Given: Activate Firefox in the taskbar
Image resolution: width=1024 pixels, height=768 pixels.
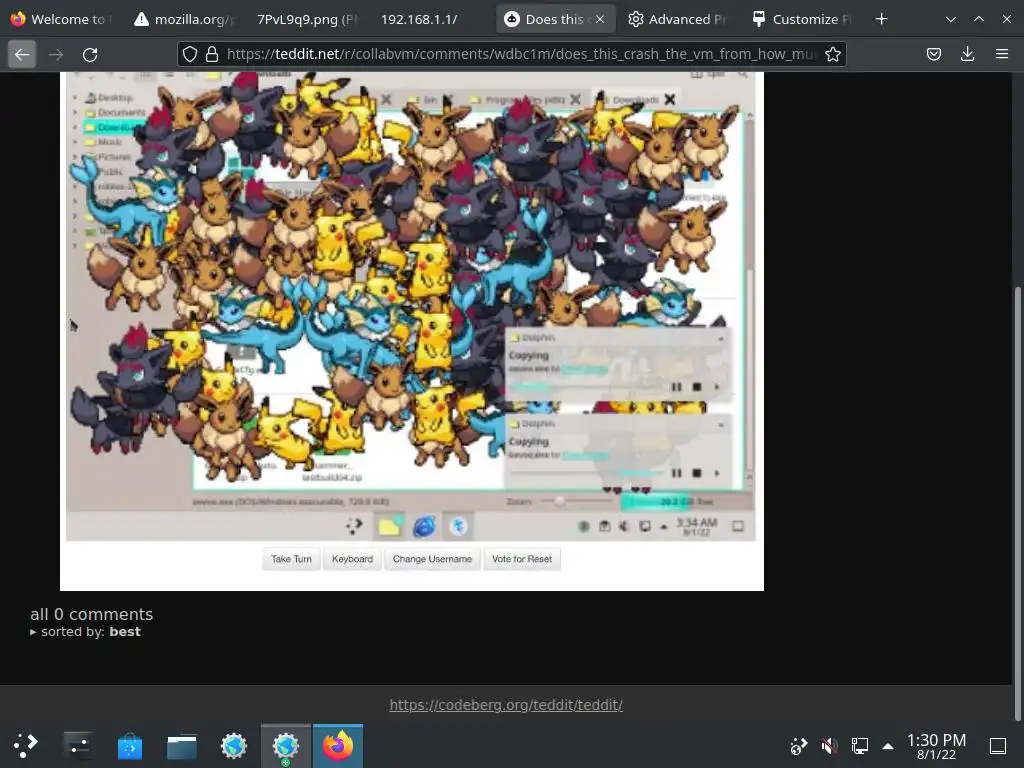Looking at the screenshot, I should pyautogui.click(x=338, y=746).
